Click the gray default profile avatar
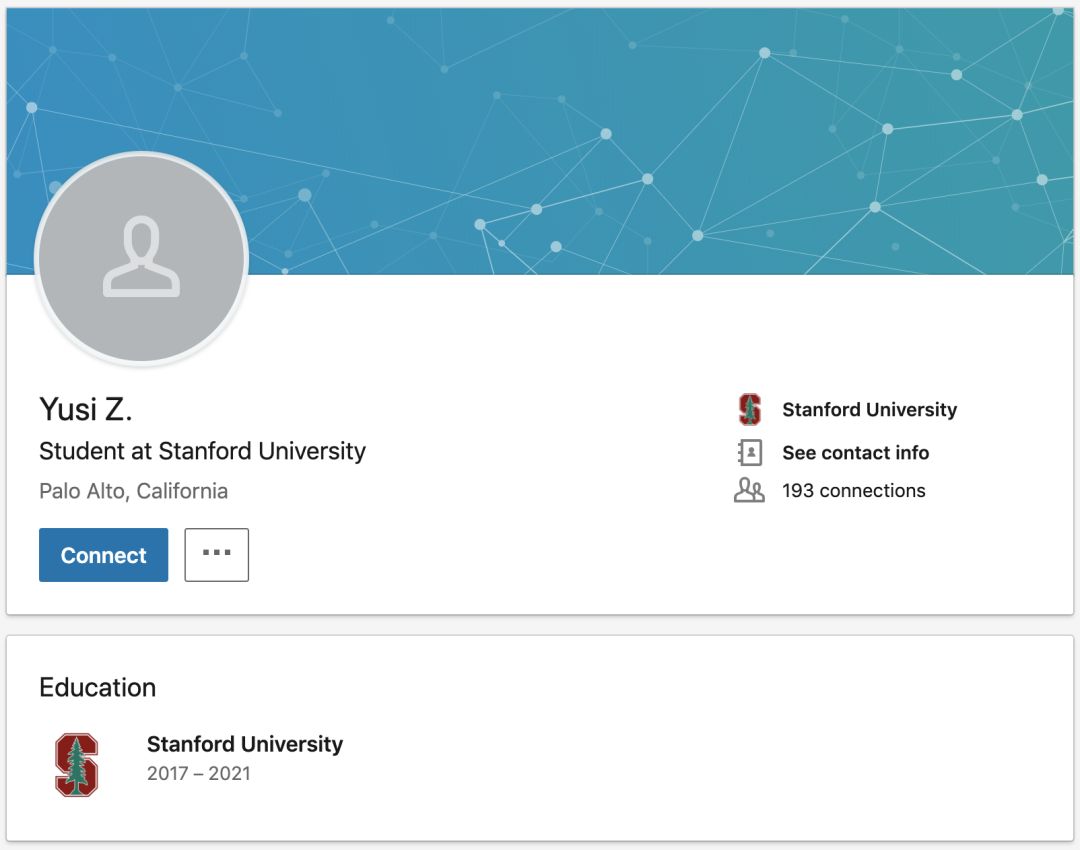1080x850 pixels. pyautogui.click(x=141, y=258)
